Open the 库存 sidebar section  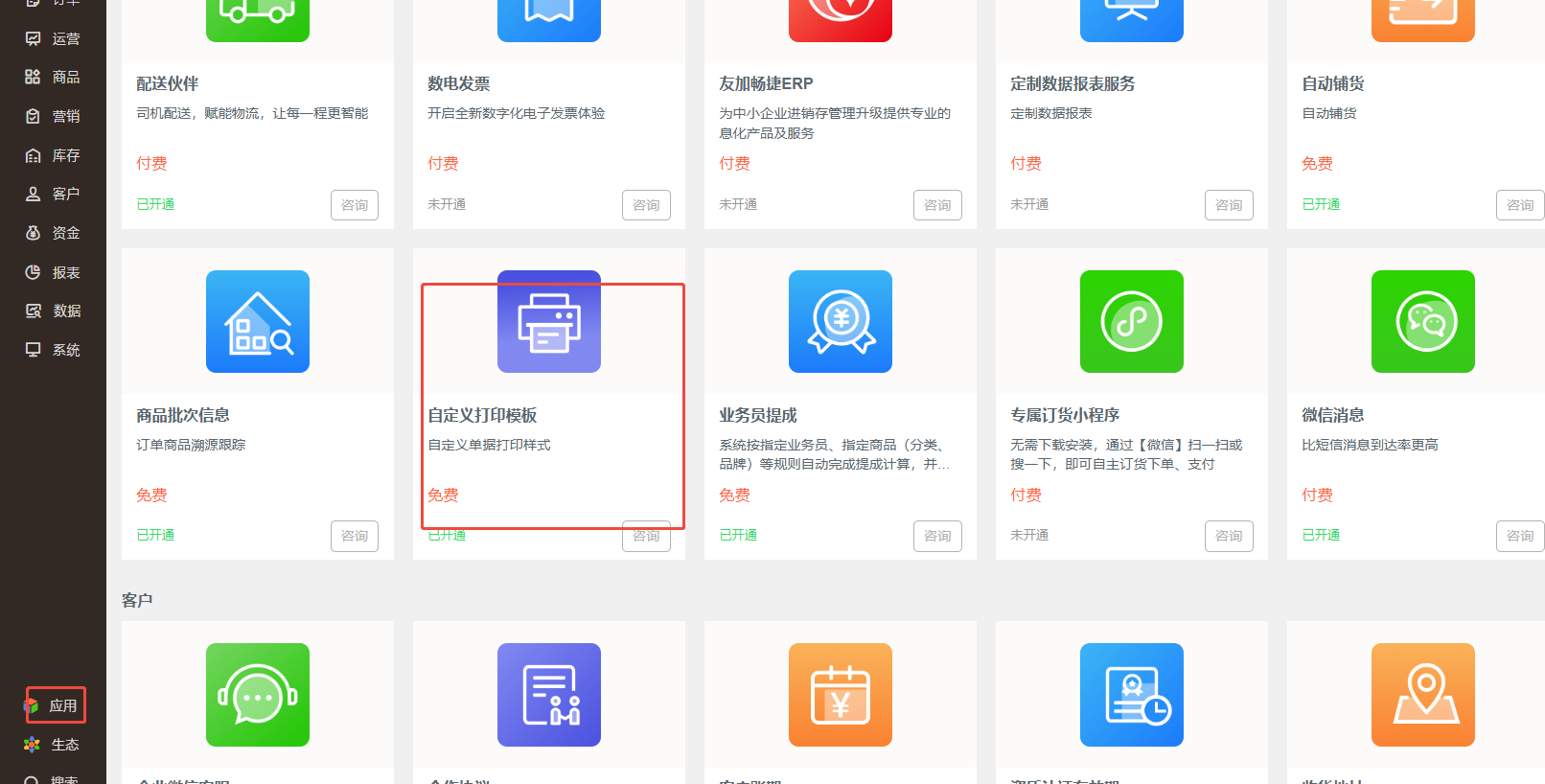click(x=53, y=155)
